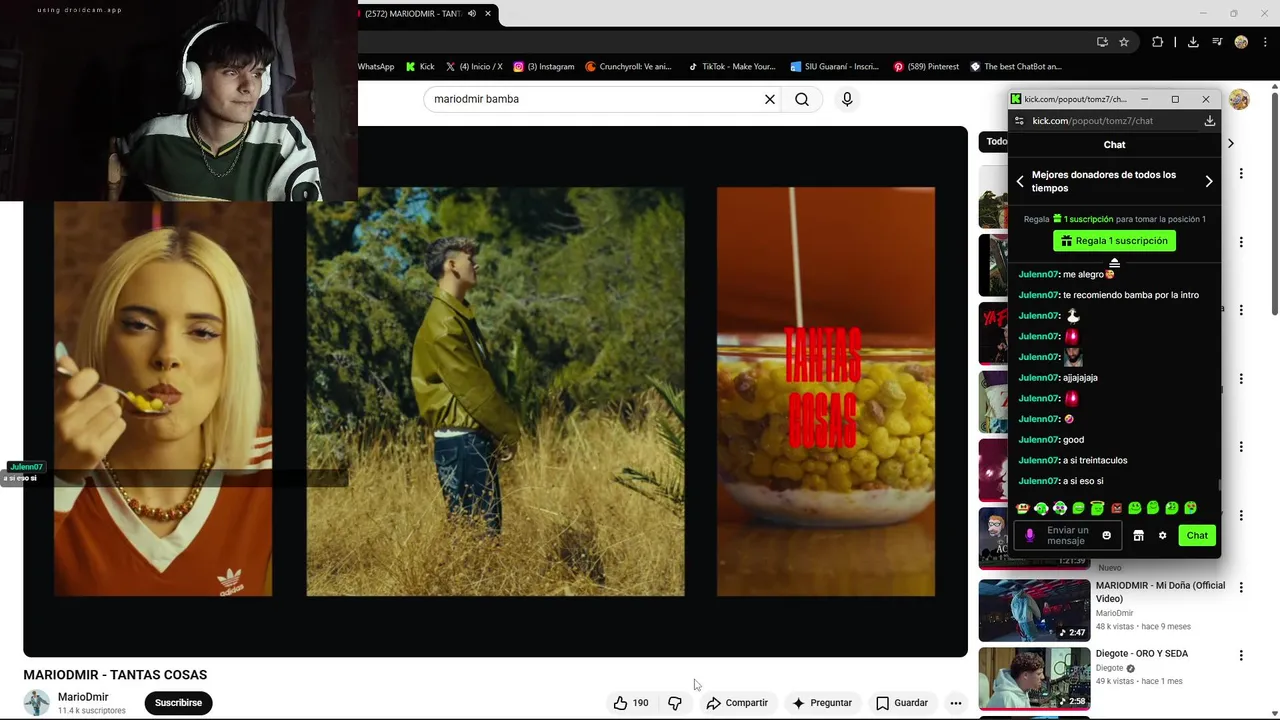Click the Compartir share button
The width and height of the screenshot is (1280, 720).
pyautogui.click(x=737, y=703)
